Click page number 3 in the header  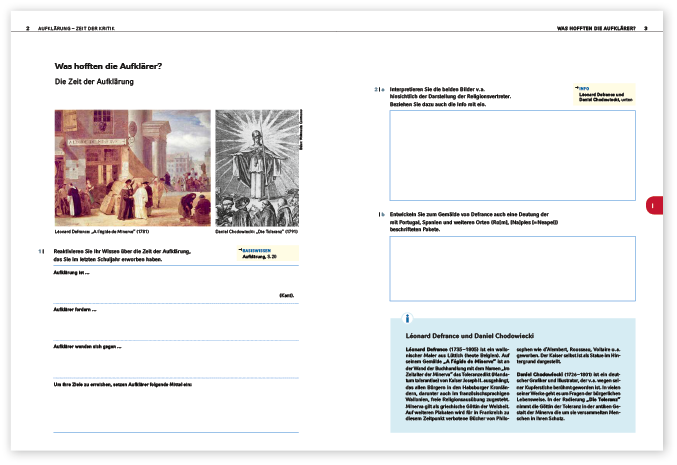pos(646,28)
